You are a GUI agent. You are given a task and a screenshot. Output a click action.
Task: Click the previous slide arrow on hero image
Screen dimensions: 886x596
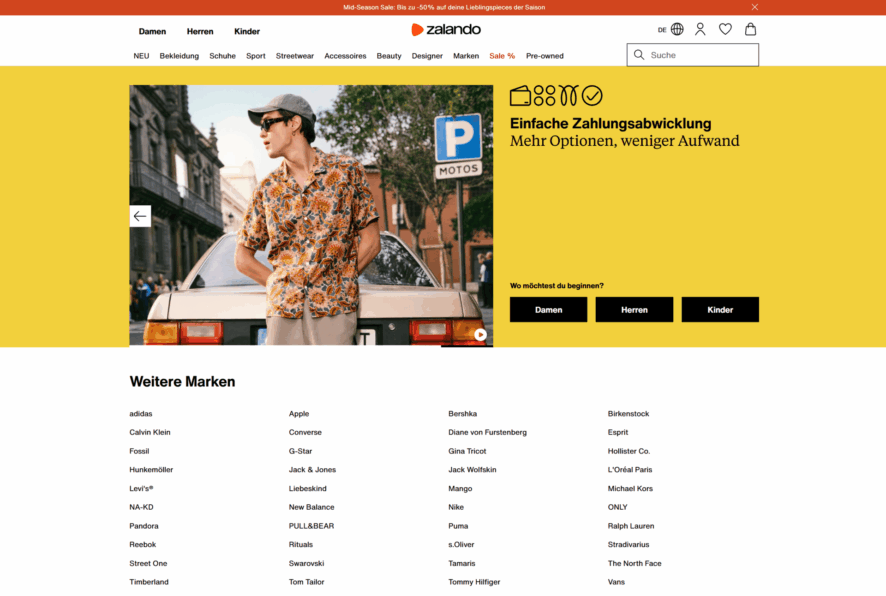click(140, 216)
